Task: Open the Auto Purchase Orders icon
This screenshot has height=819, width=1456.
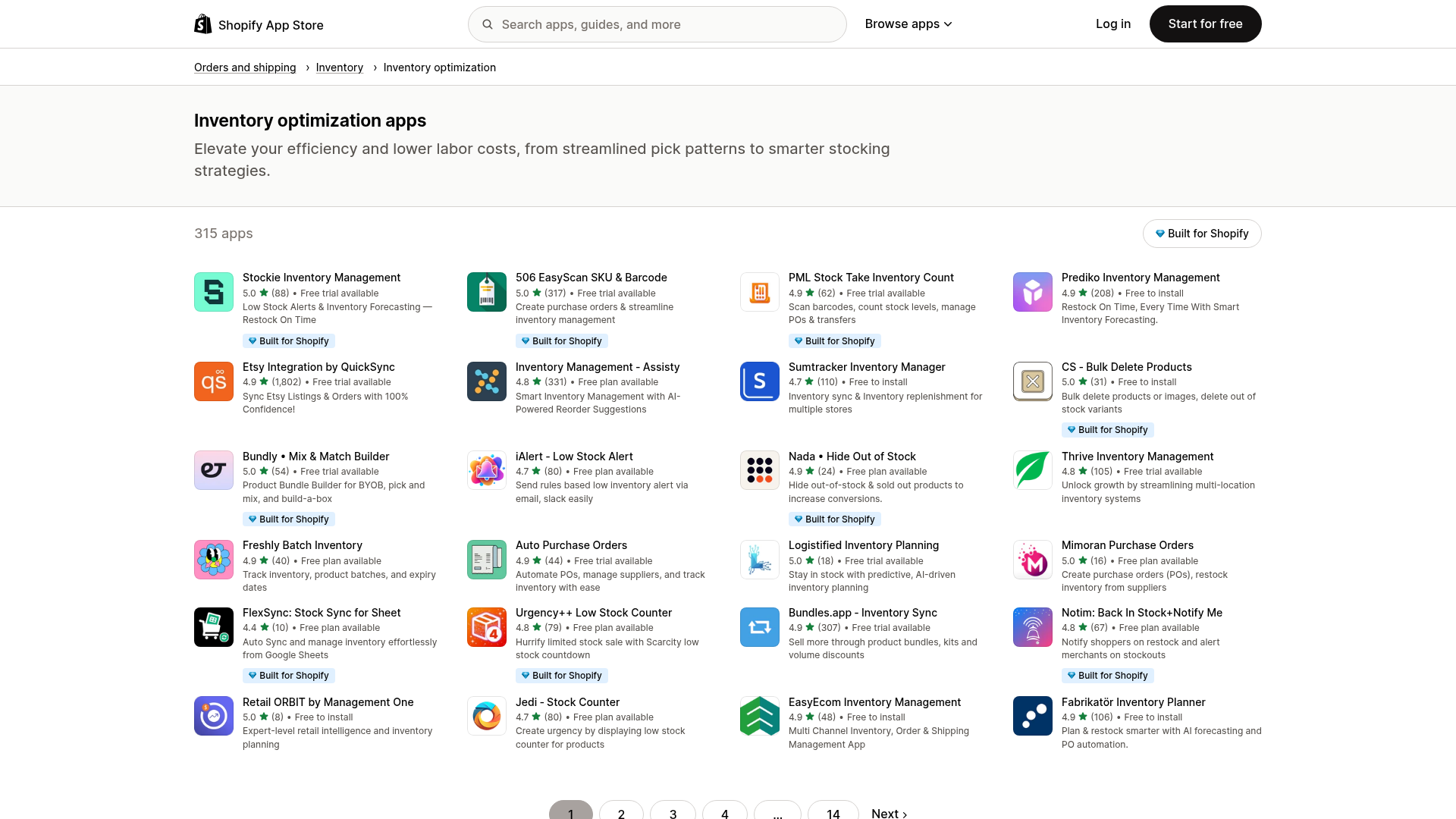Action: [487, 560]
